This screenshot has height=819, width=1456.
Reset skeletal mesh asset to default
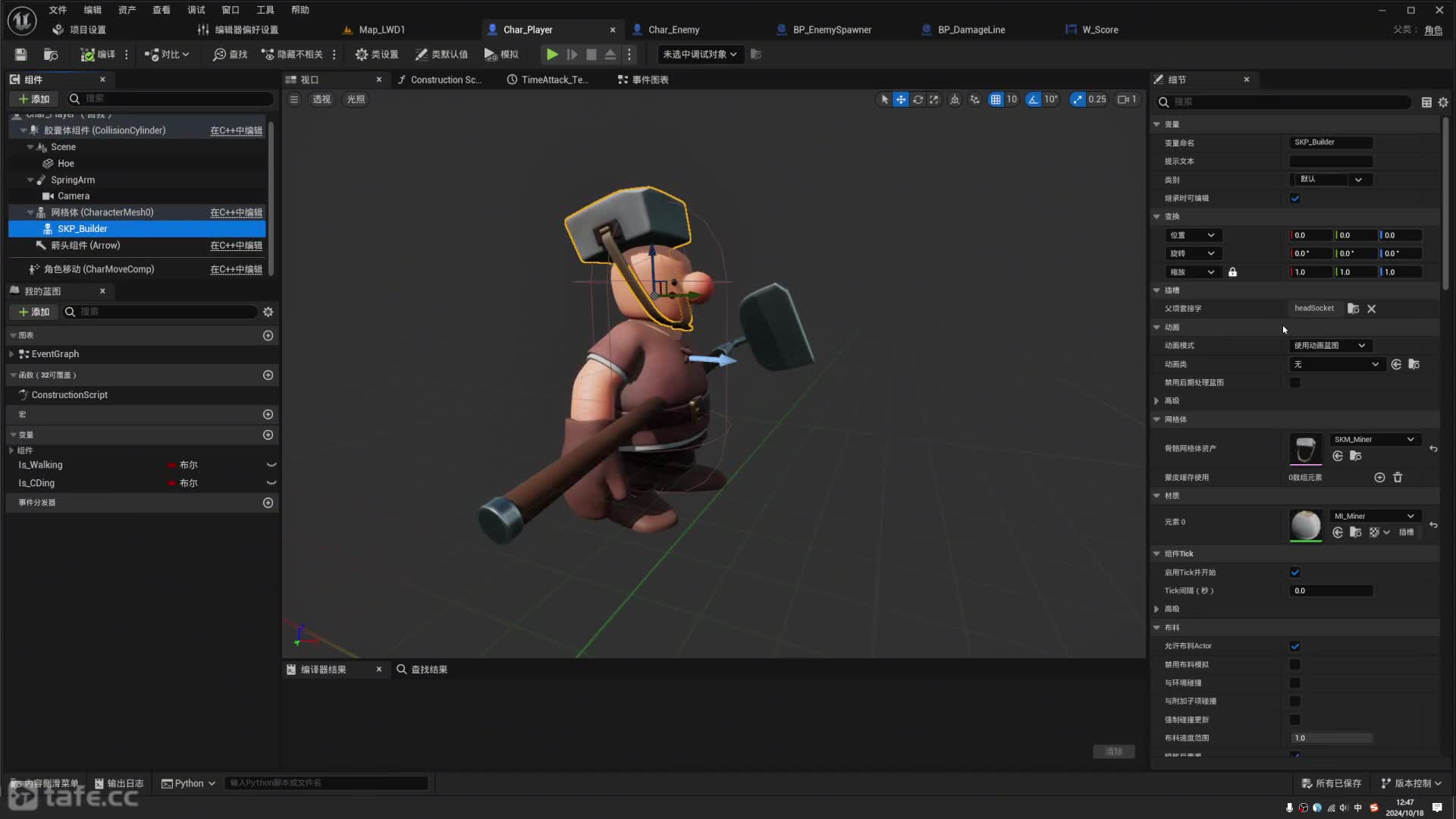[1433, 449]
